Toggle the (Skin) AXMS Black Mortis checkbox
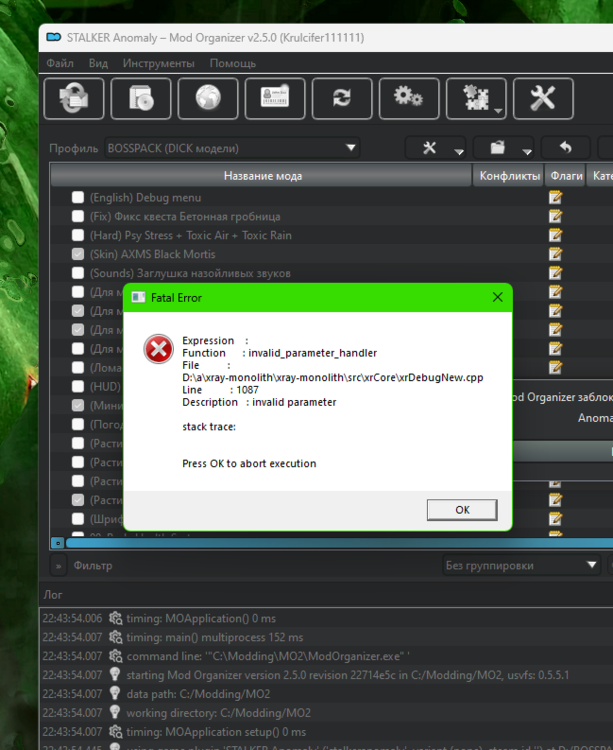Image resolution: width=613 pixels, height=750 pixels. tap(78, 255)
